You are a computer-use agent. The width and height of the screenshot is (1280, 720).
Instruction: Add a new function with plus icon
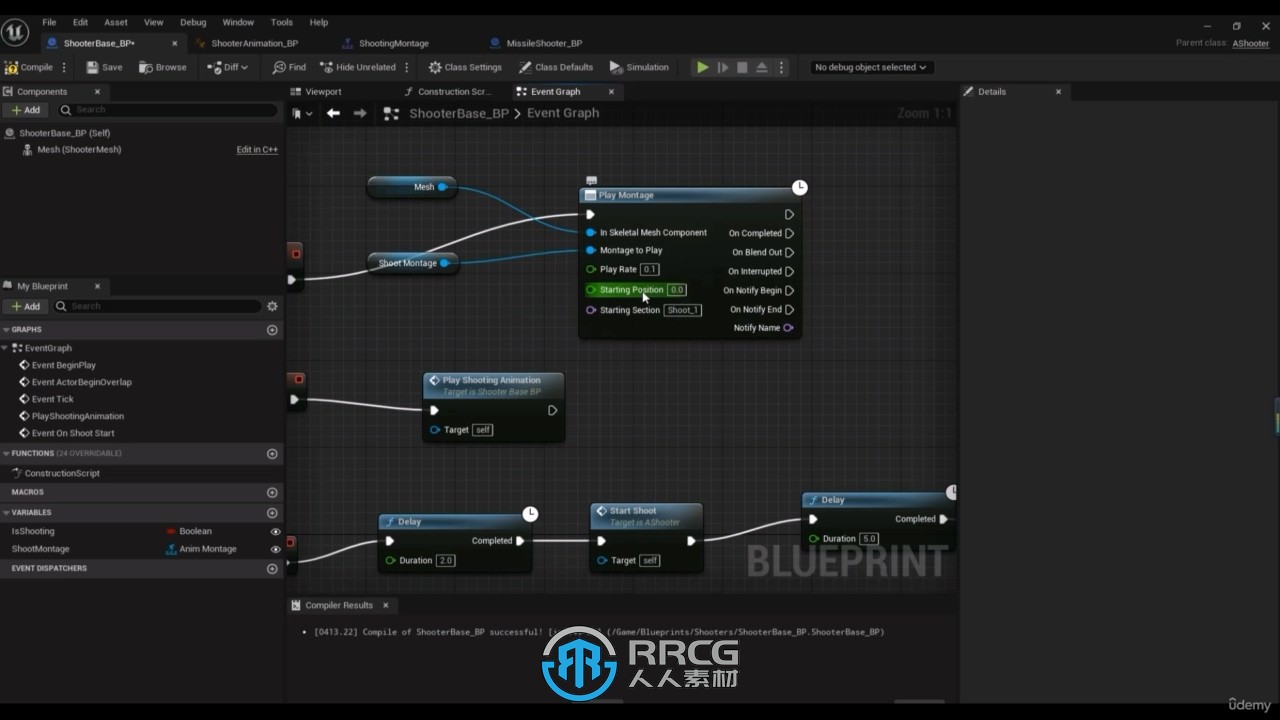point(272,453)
